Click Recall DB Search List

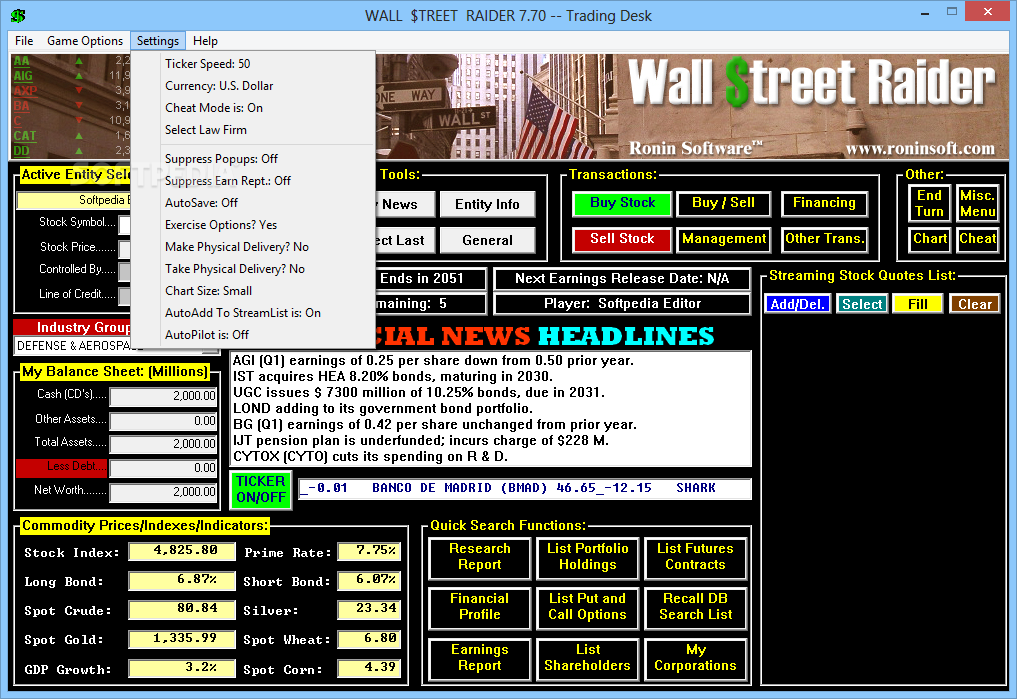point(695,608)
